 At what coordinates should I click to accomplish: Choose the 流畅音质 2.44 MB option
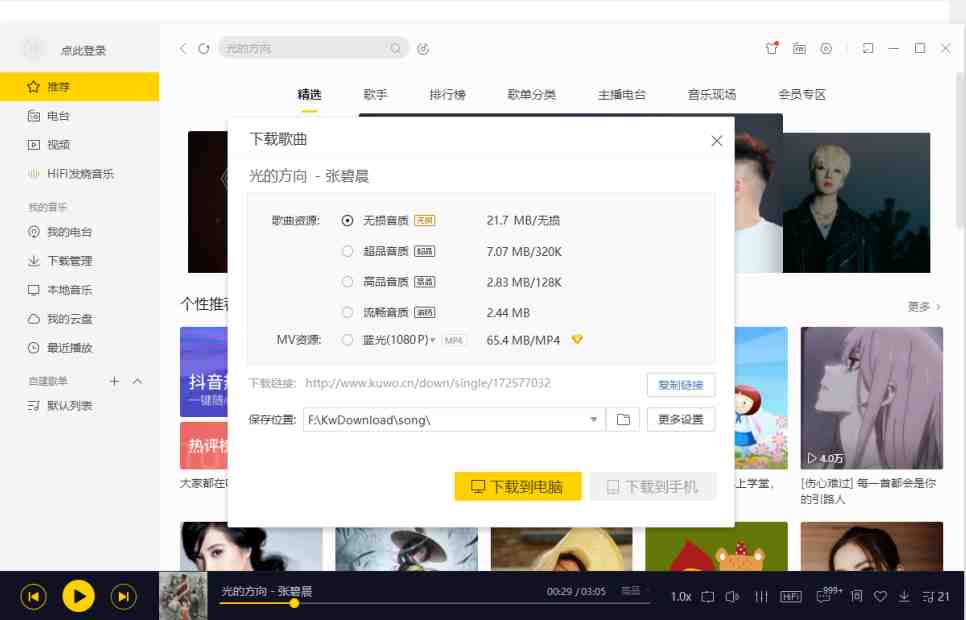349,311
